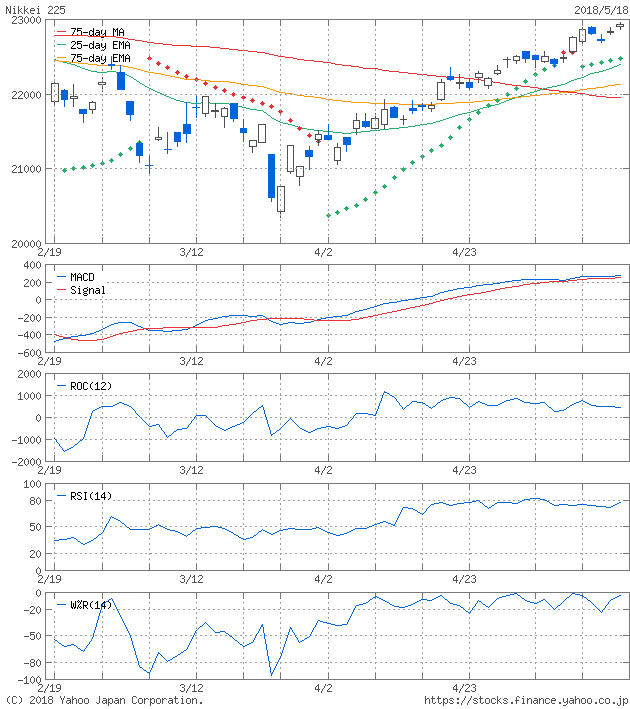The image size is (630, 709).
Task: Click the Yahoo Japan Corporation copyright text
Action: tap(103, 701)
